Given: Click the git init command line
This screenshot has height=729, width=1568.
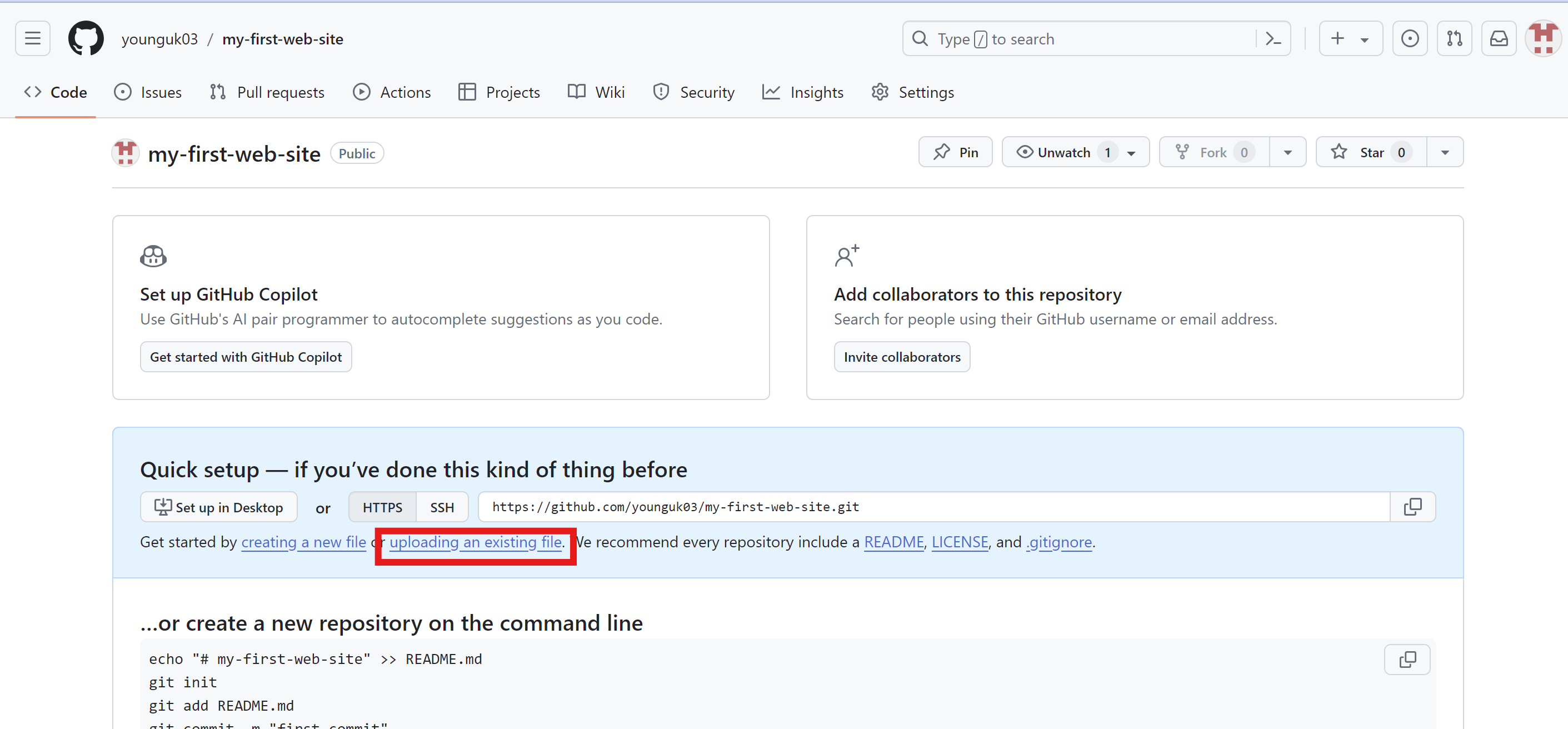Looking at the screenshot, I should [183, 682].
